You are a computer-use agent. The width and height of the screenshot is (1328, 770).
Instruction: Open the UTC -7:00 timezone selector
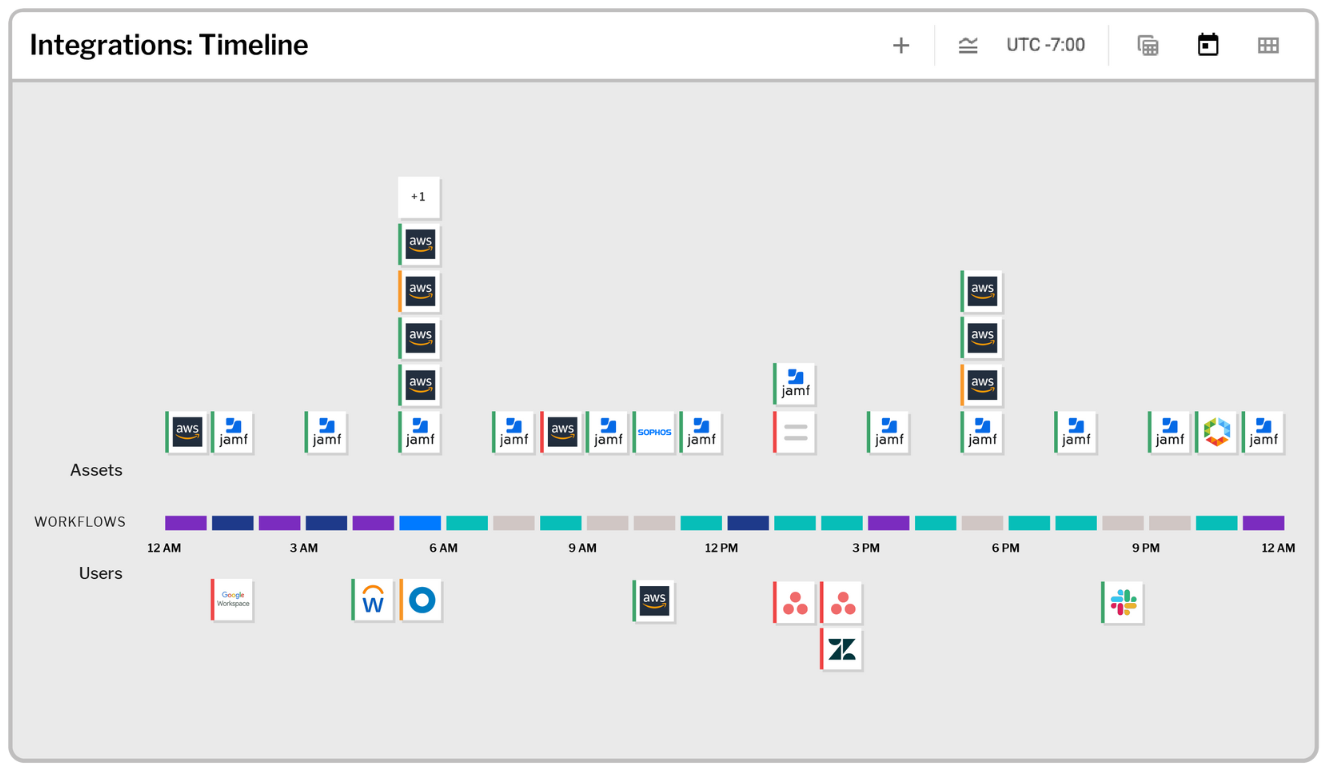pos(1045,45)
